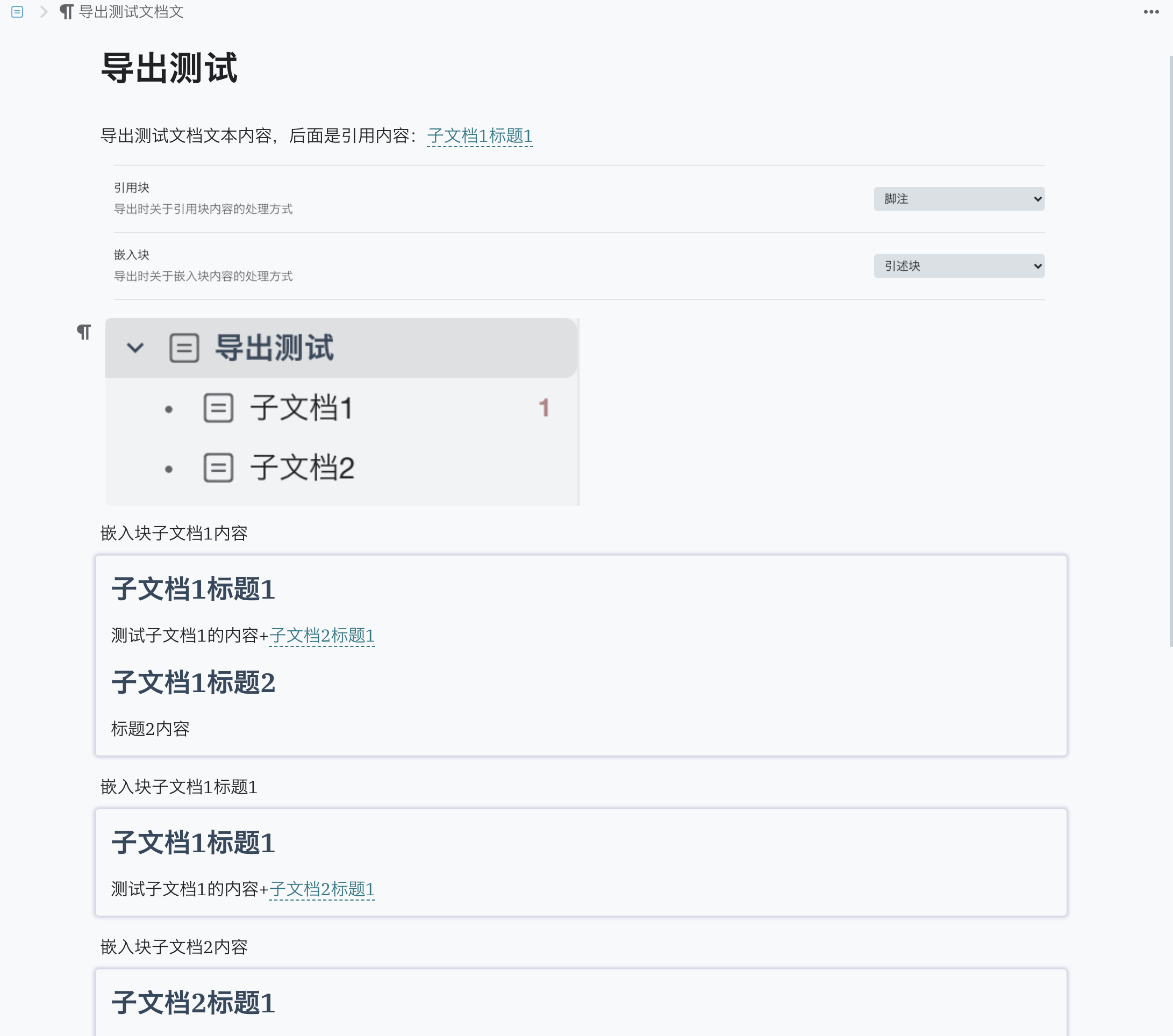Image resolution: width=1173 pixels, height=1036 pixels.
Task: Collapse the 导出测试 tree node
Action: coord(135,348)
